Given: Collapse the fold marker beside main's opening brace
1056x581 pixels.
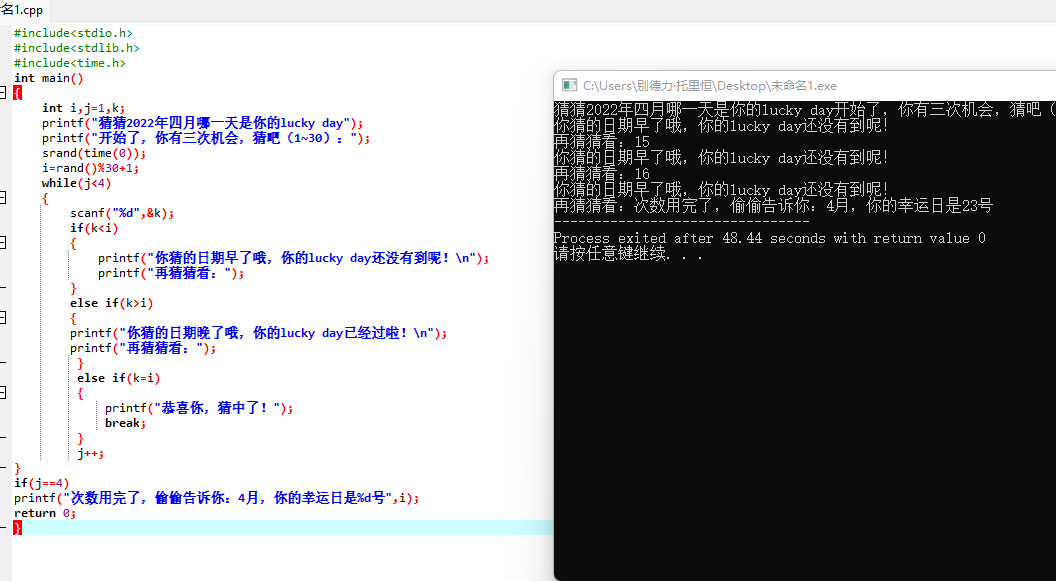Looking at the screenshot, I should pyautogui.click(x=3, y=92).
